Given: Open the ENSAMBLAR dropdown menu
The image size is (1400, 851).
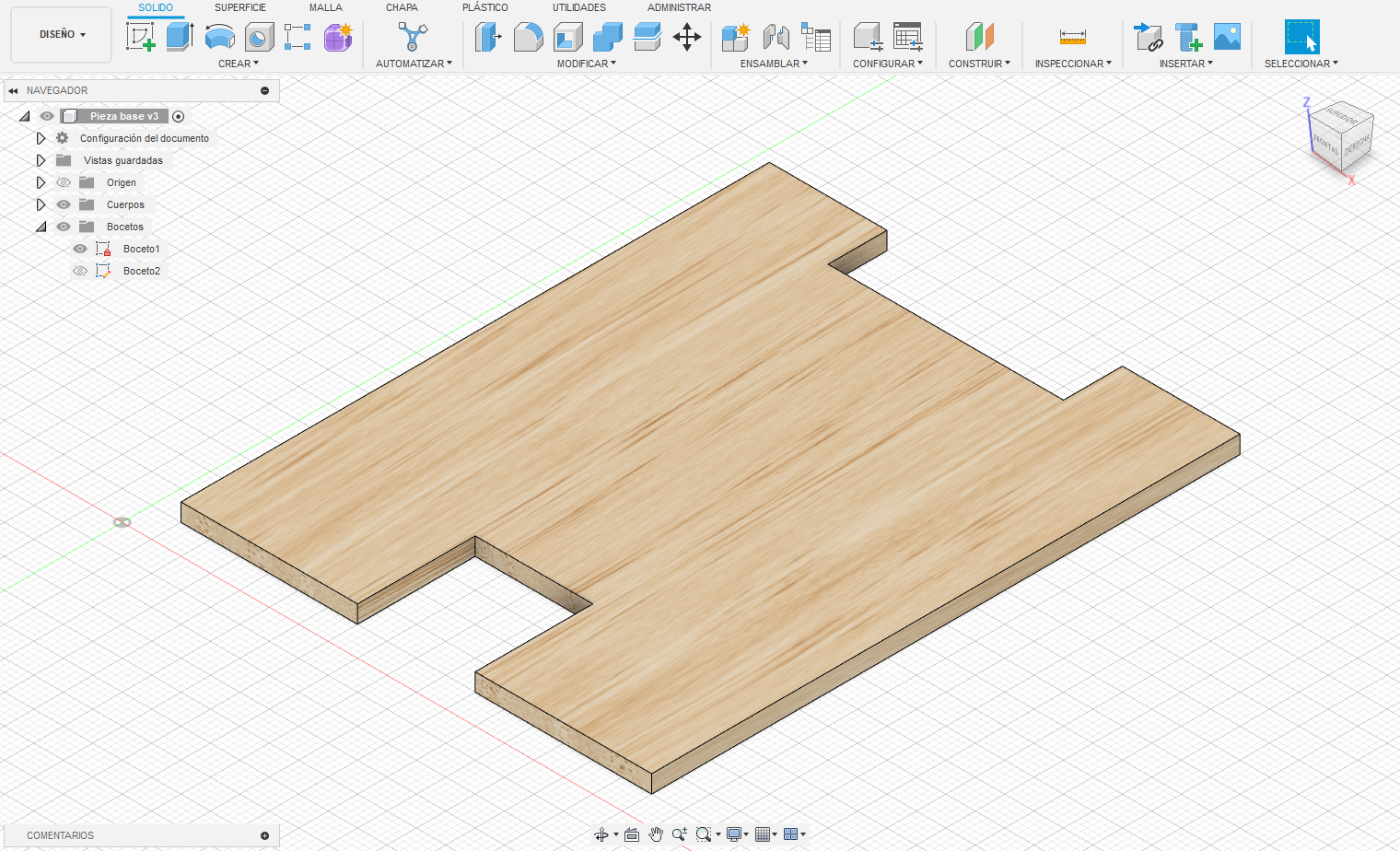Looking at the screenshot, I should point(774,64).
